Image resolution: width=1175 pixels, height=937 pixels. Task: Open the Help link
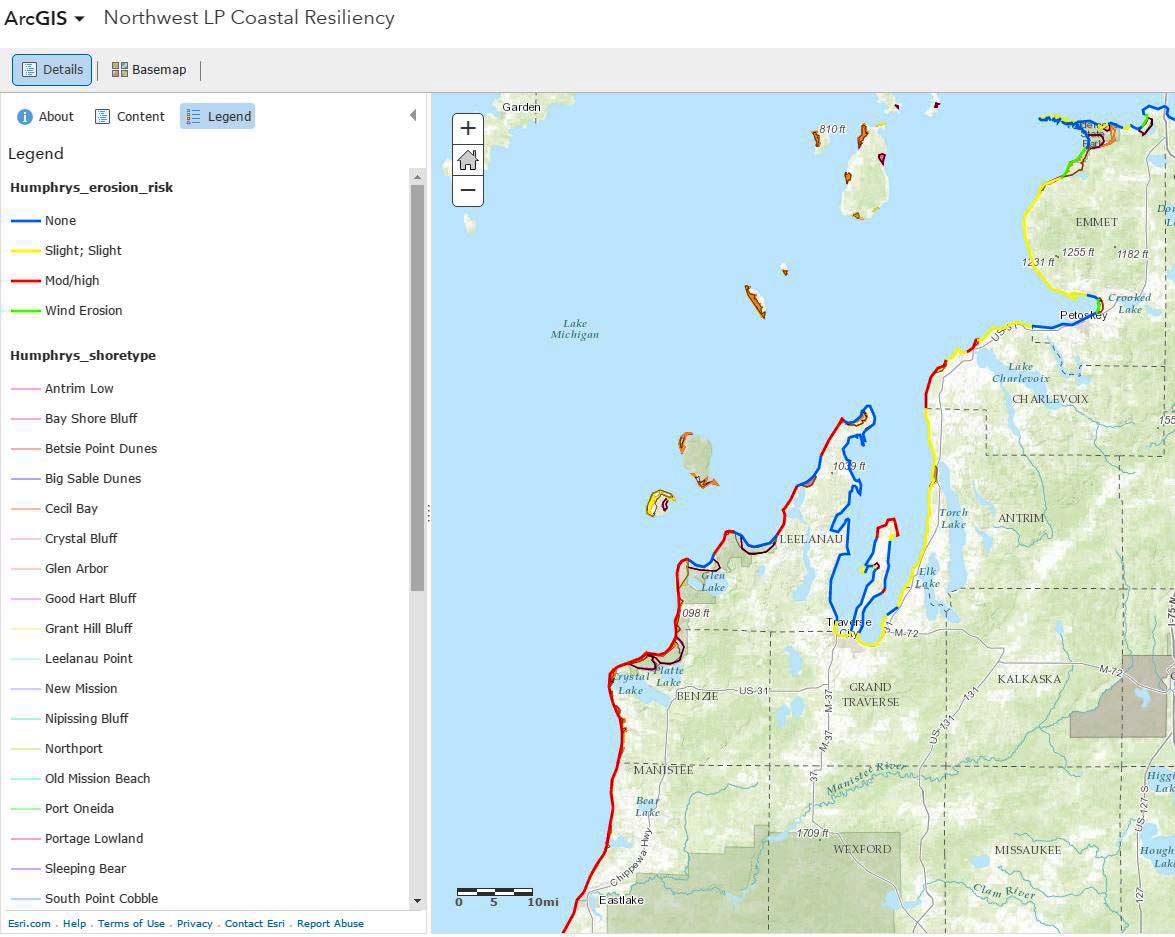[x=74, y=924]
